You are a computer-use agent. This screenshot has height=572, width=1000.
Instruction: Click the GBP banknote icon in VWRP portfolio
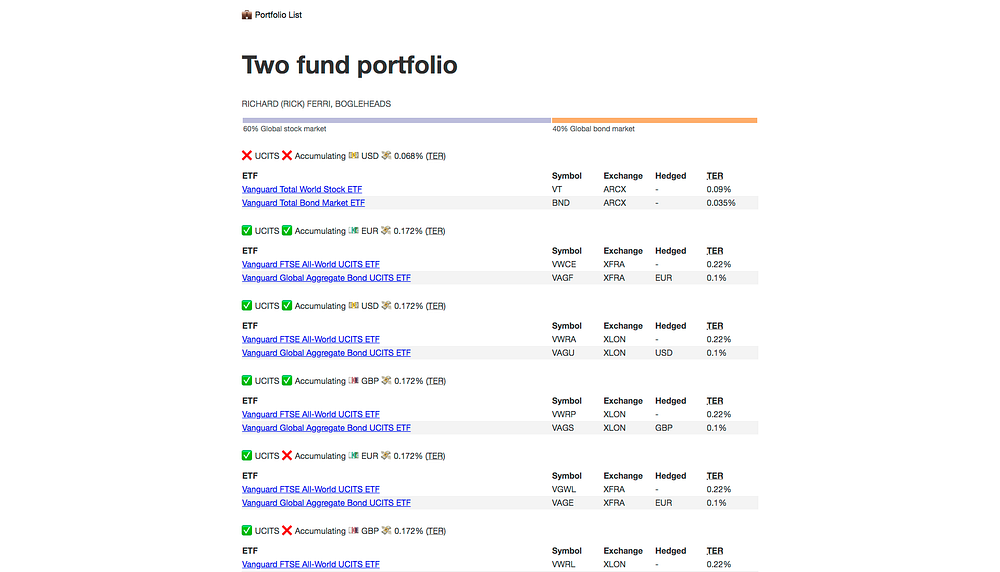point(353,381)
